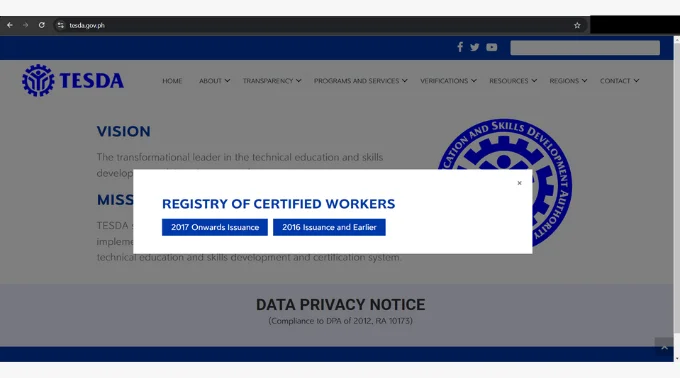The height and width of the screenshot is (378, 680).
Task: Click the TESDA gear logo in header
Action: [38, 81]
